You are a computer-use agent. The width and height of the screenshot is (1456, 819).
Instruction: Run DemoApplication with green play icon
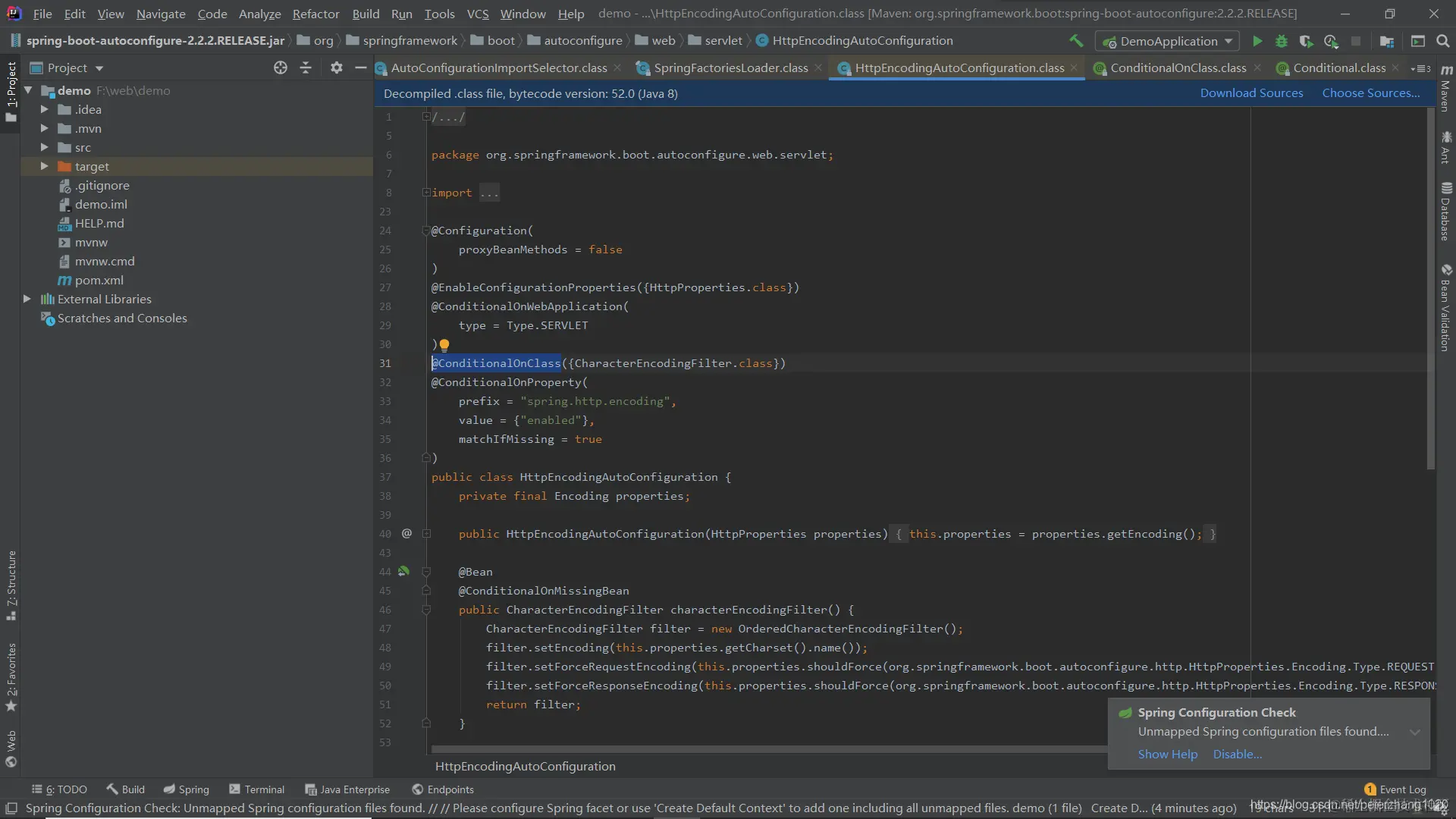point(1257,41)
